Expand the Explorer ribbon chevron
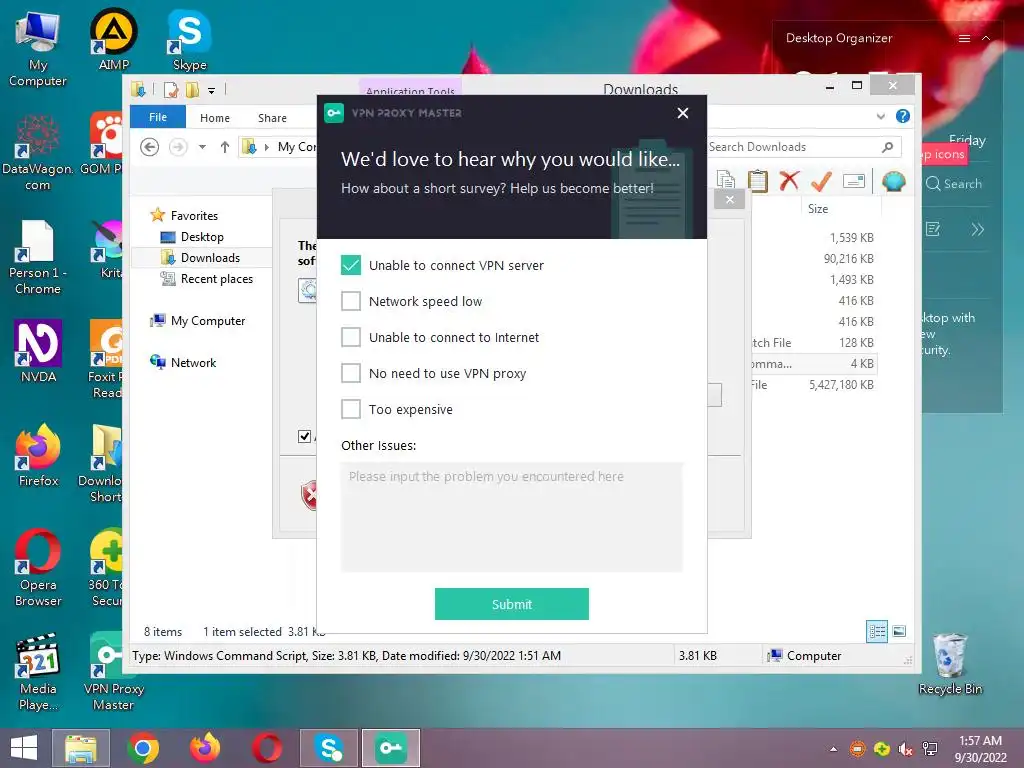This screenshot has height=768, width=1024. tap(880, 116)
